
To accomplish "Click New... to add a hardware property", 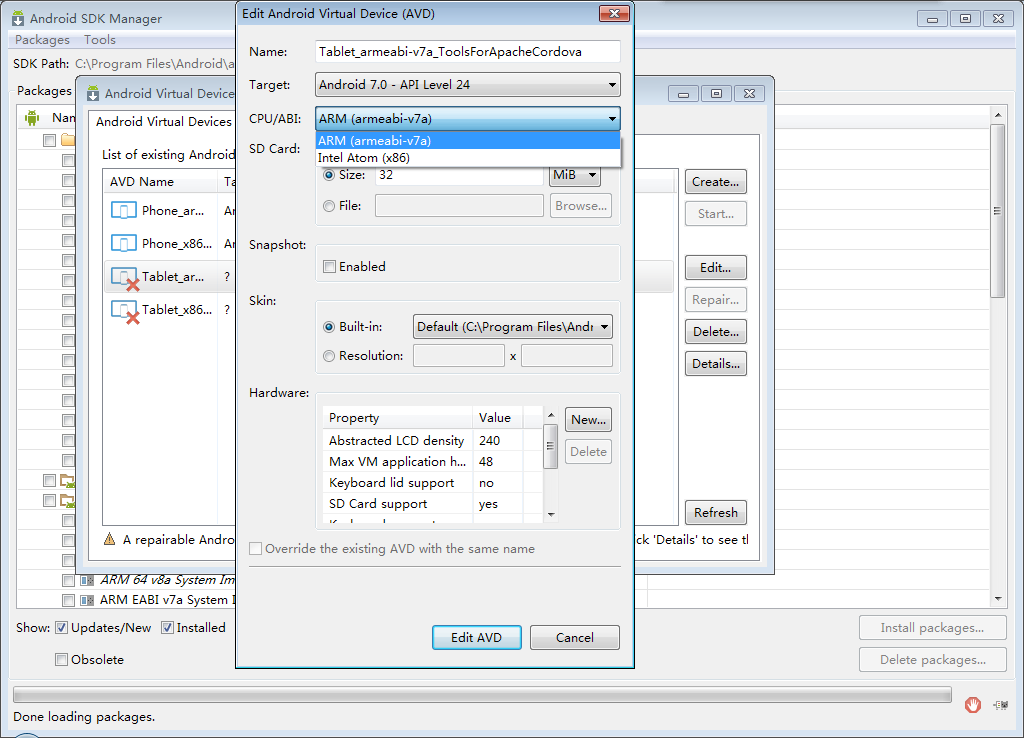I will pyautogui.click(x=588, y=420).
